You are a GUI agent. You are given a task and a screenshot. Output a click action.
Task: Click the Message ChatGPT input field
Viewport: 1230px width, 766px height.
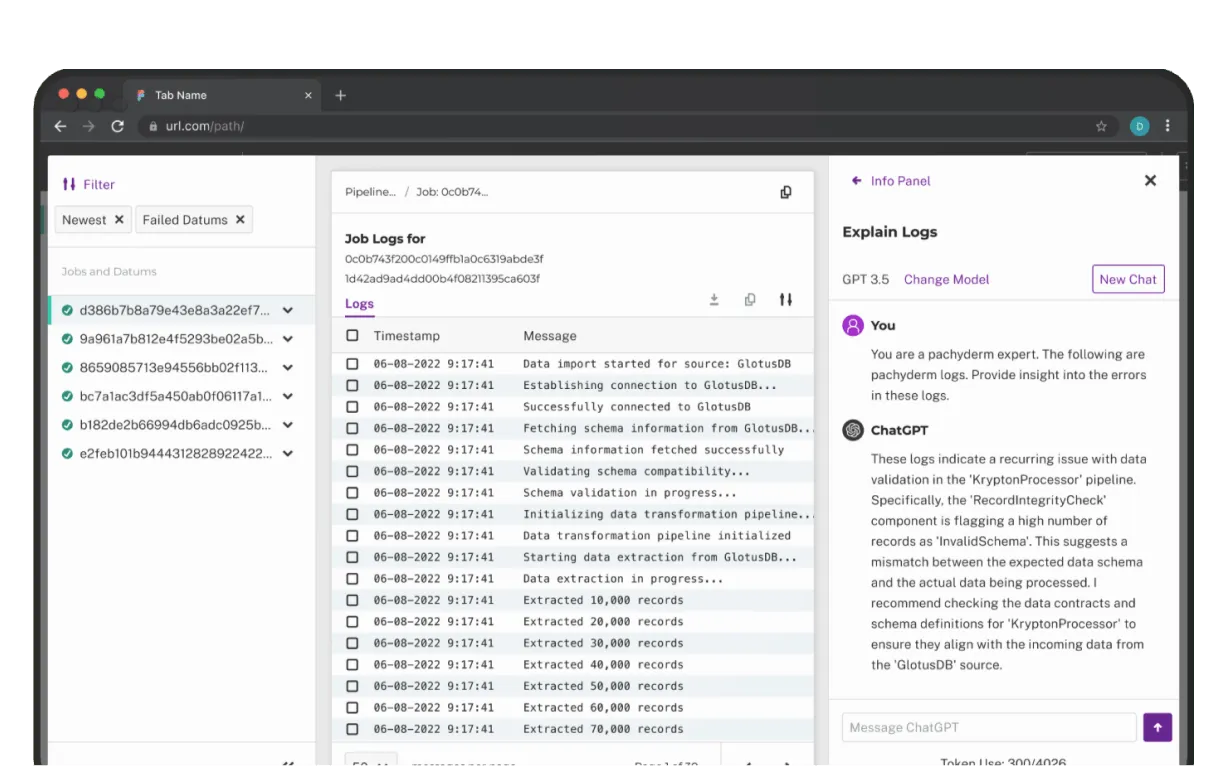click(989, 727)
